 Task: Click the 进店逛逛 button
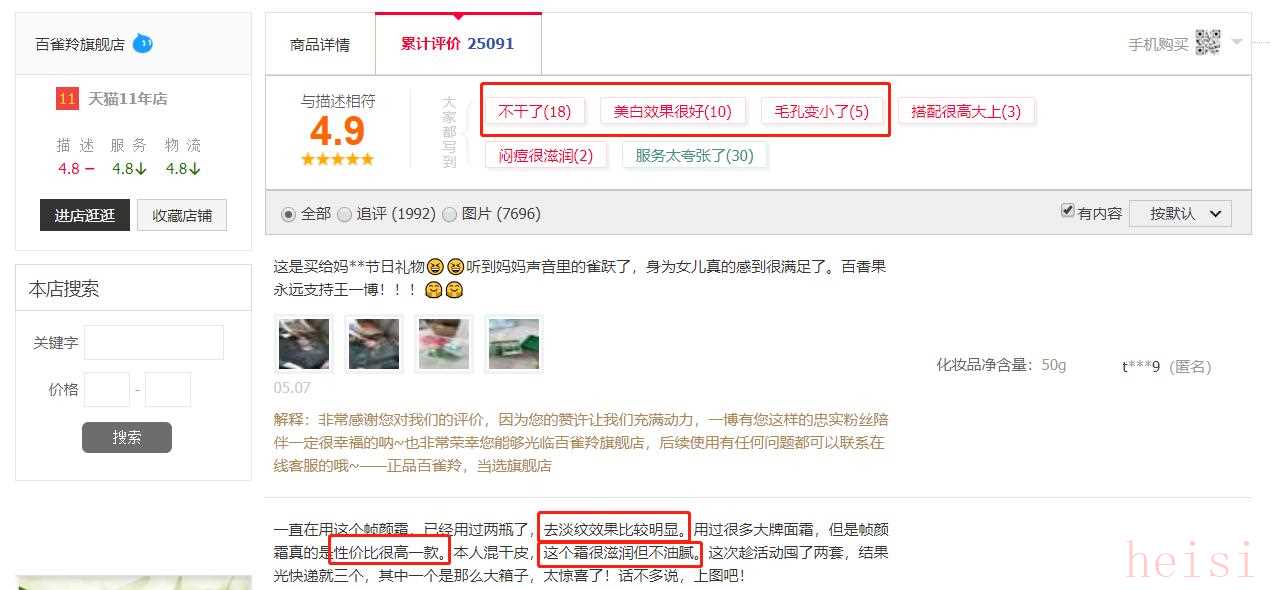click(85, 215)
